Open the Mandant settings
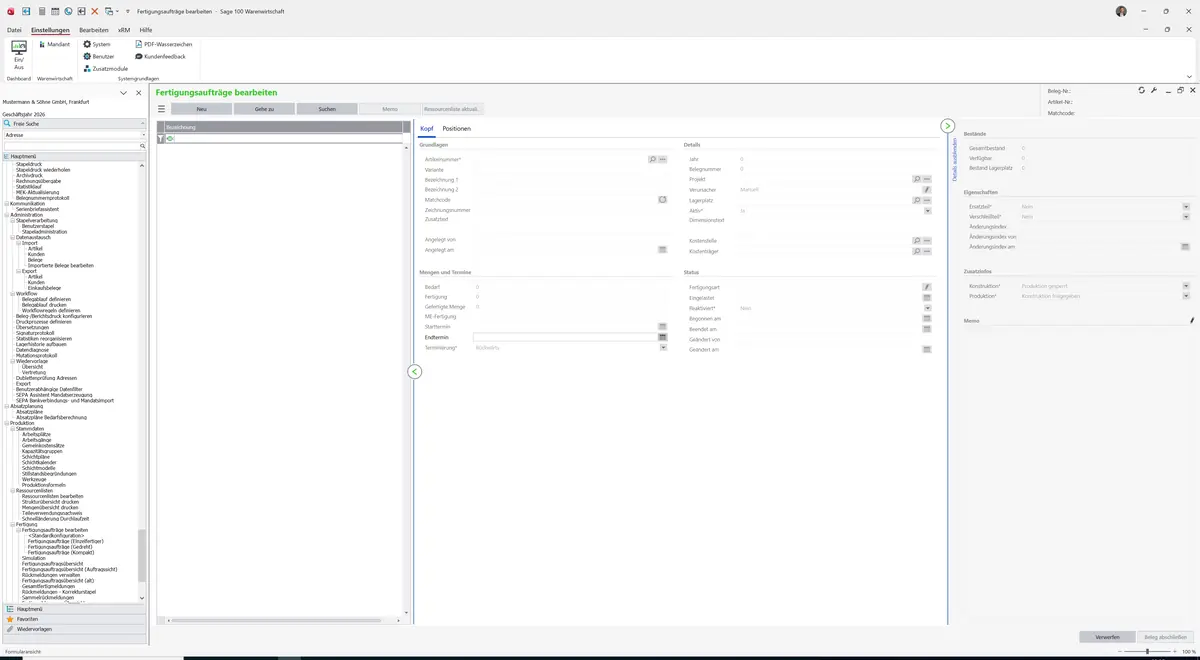Image resolution: width=1200 pixels, height=660 pixels. tap(54, 44)
